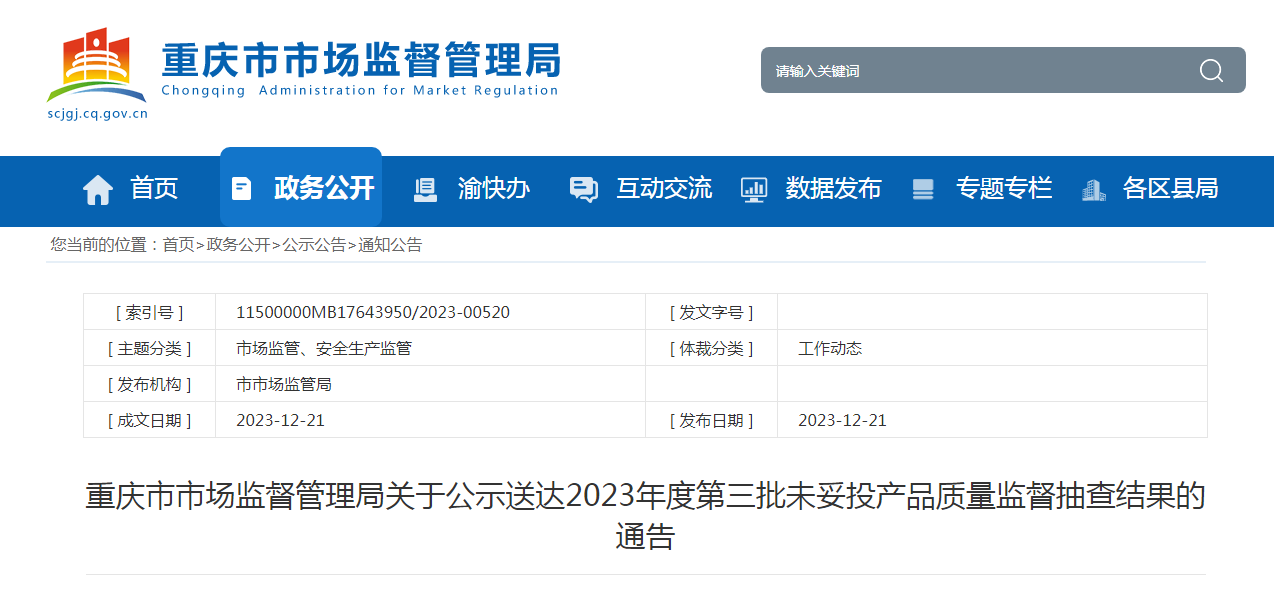Viewport: 1274px width, 589px height.
Task: Click the 首页 breadcrumb link
Action: tap(178, 244)
